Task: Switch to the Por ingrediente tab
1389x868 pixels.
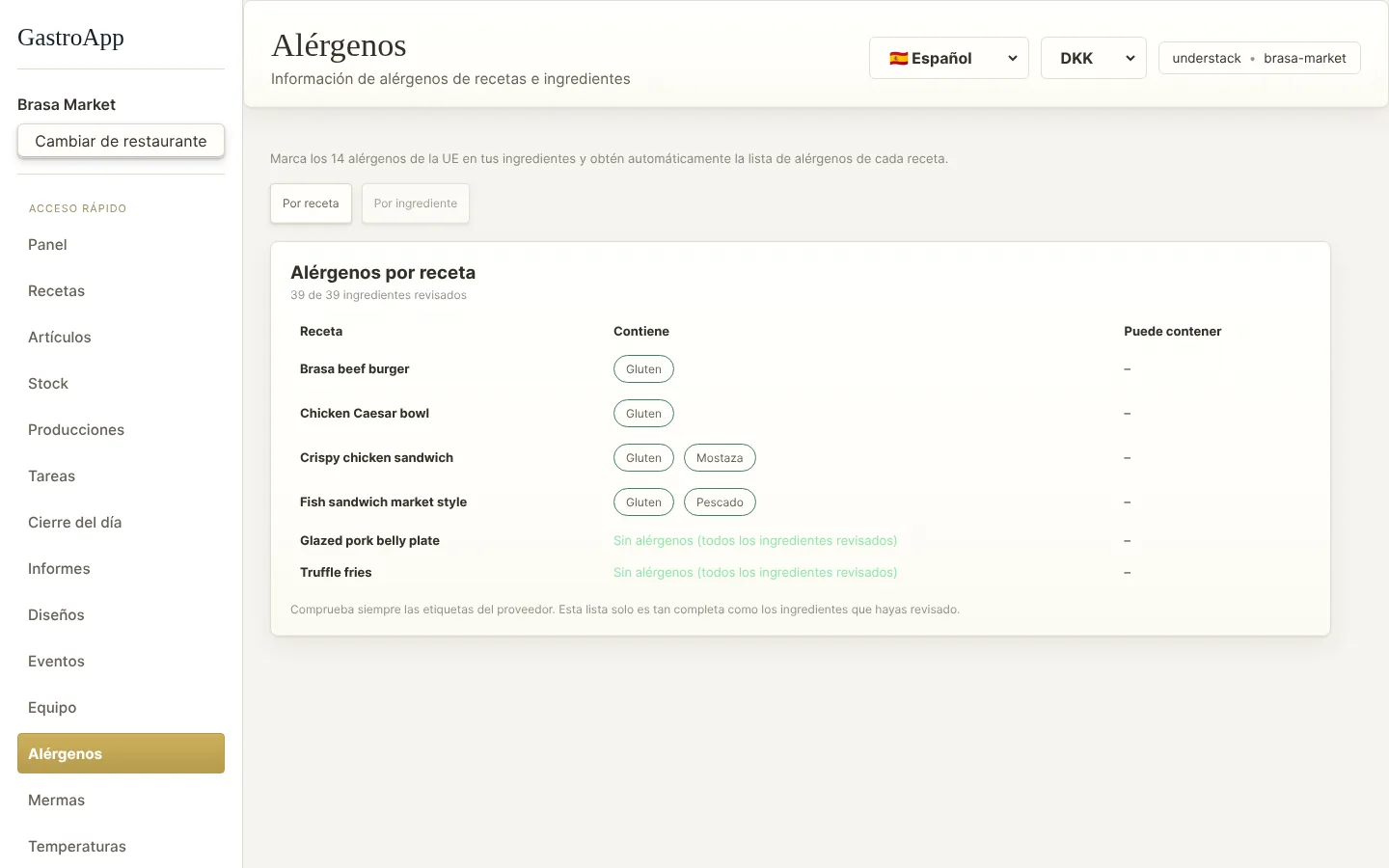Action: 416,203
